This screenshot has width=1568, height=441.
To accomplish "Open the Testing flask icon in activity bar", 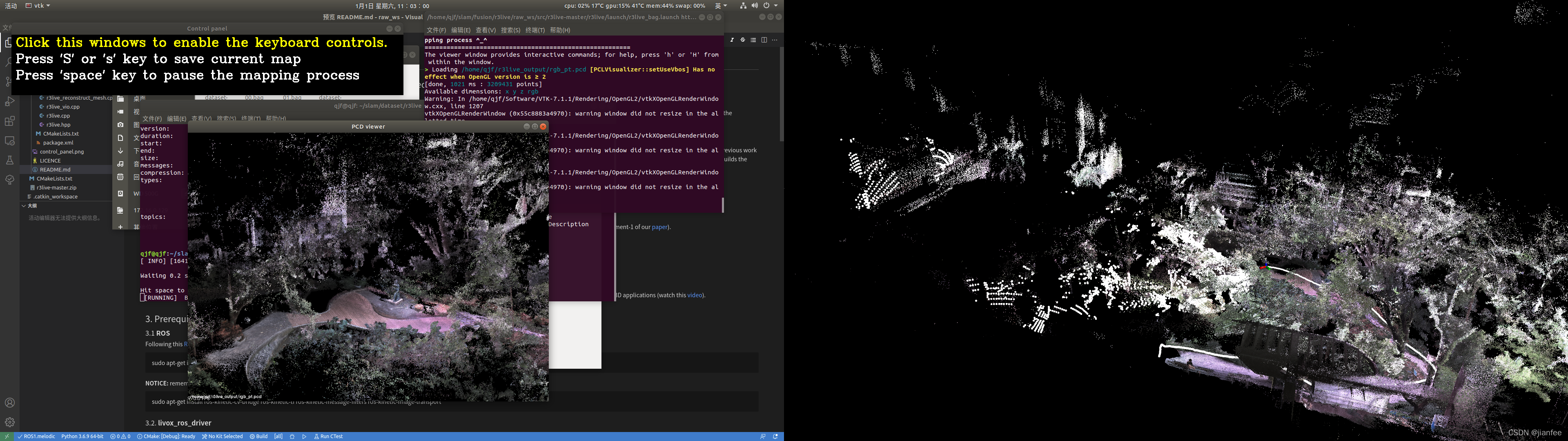I will [10, 160].
